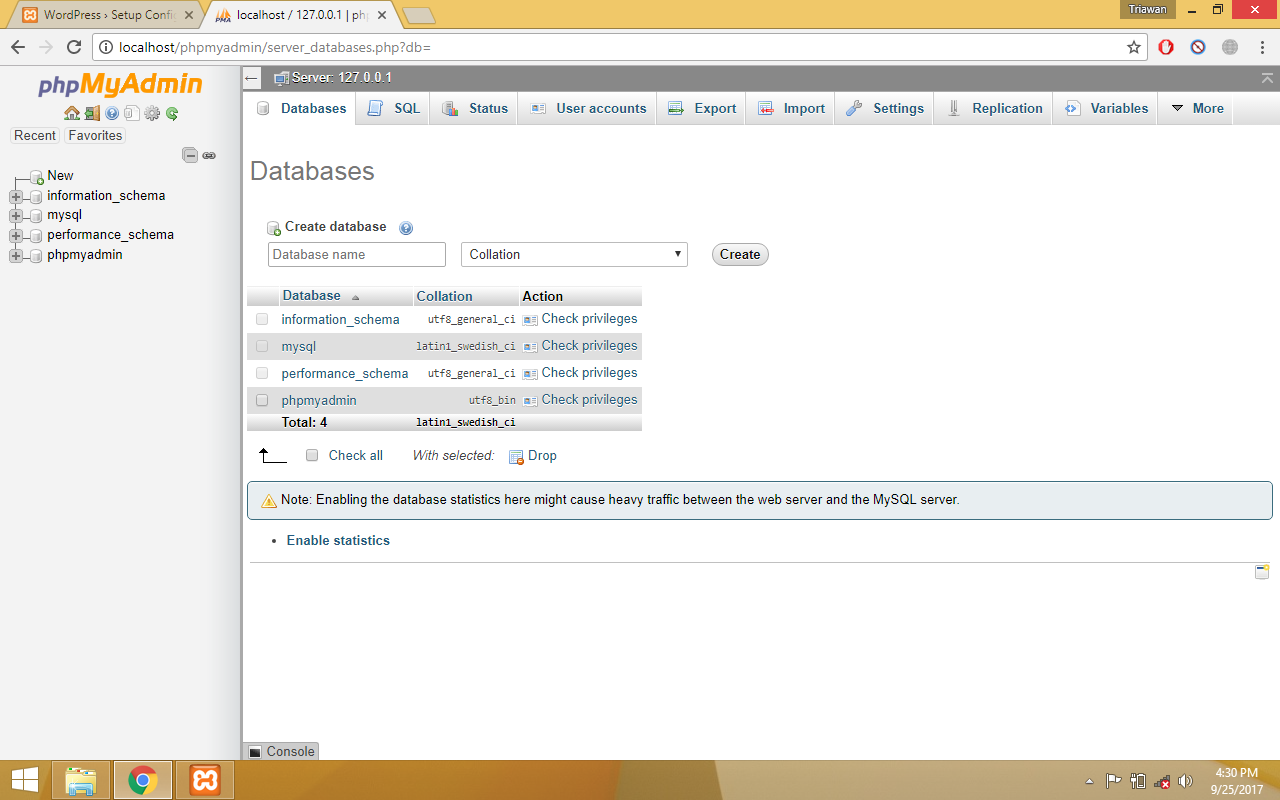The height and width of the screenshot is (800, 1280).
Task: Click the browser address bar
Action: (618, 47)
